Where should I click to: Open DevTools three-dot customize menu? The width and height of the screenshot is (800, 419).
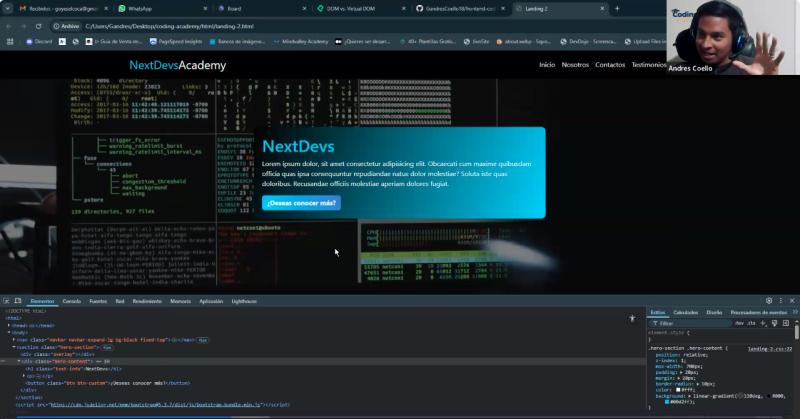781,301
